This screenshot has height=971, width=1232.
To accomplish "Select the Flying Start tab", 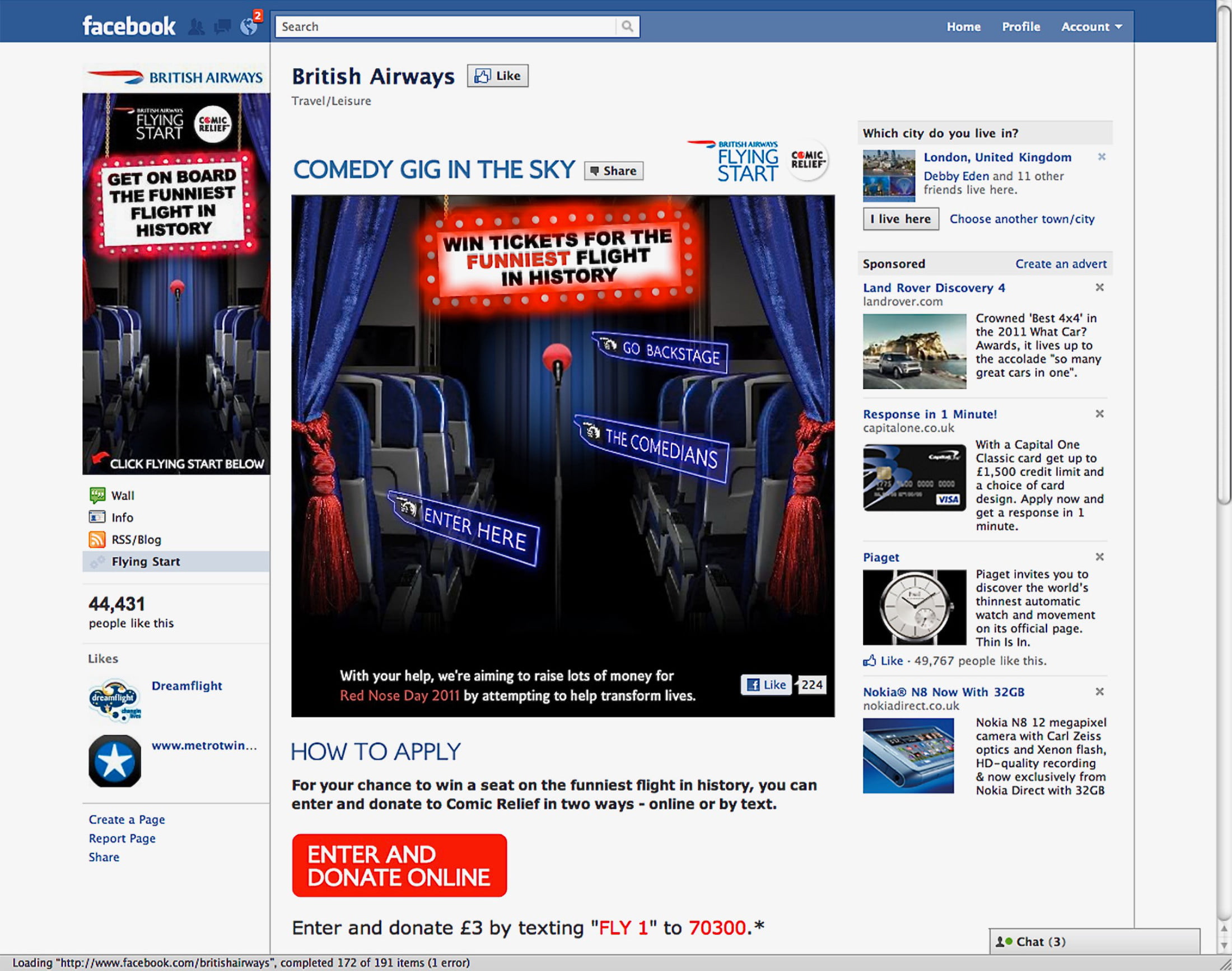I will coord(146,562).
